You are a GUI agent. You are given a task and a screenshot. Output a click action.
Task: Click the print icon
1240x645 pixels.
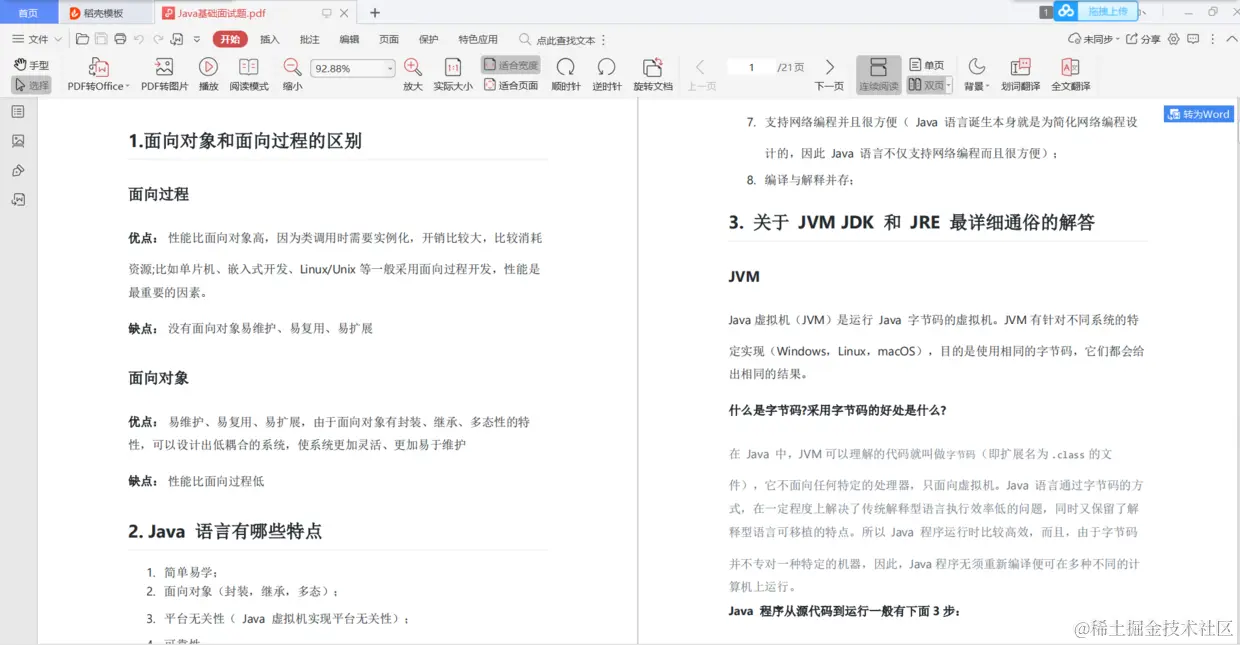(120, 39)
